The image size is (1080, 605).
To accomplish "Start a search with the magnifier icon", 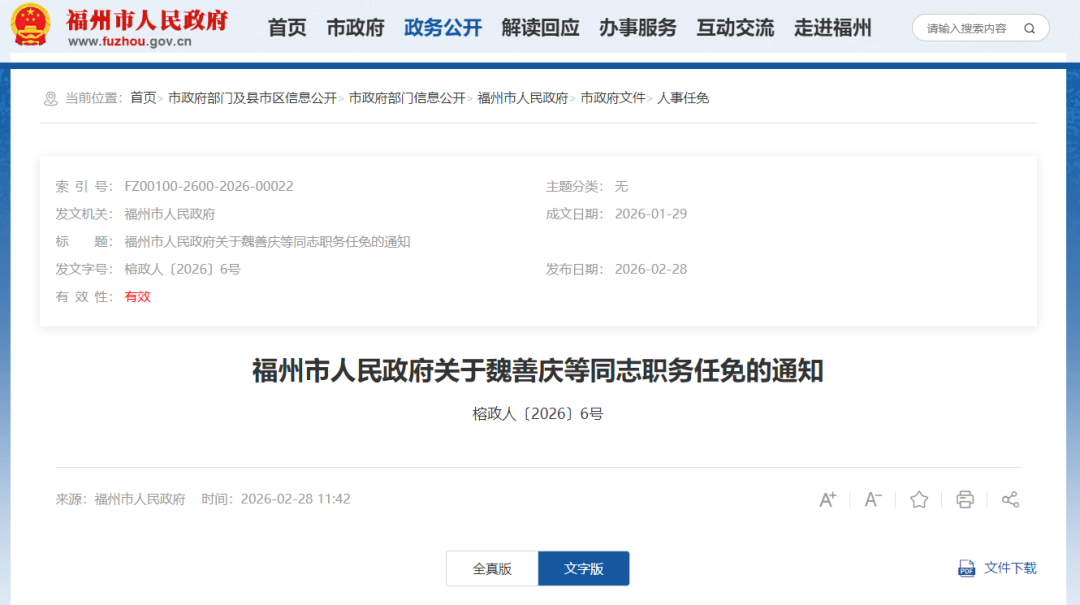I will [1029, 28].
